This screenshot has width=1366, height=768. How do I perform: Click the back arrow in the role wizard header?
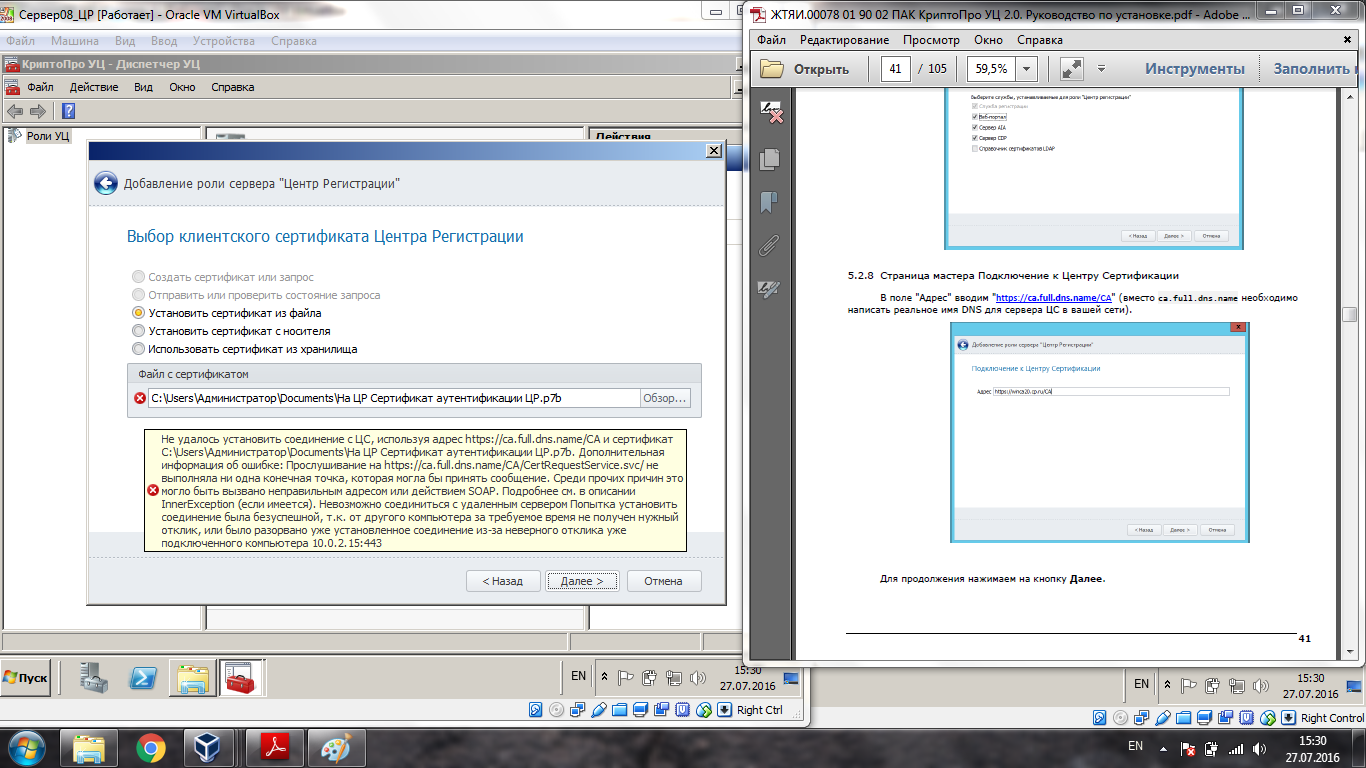click(x=106, y=183)
